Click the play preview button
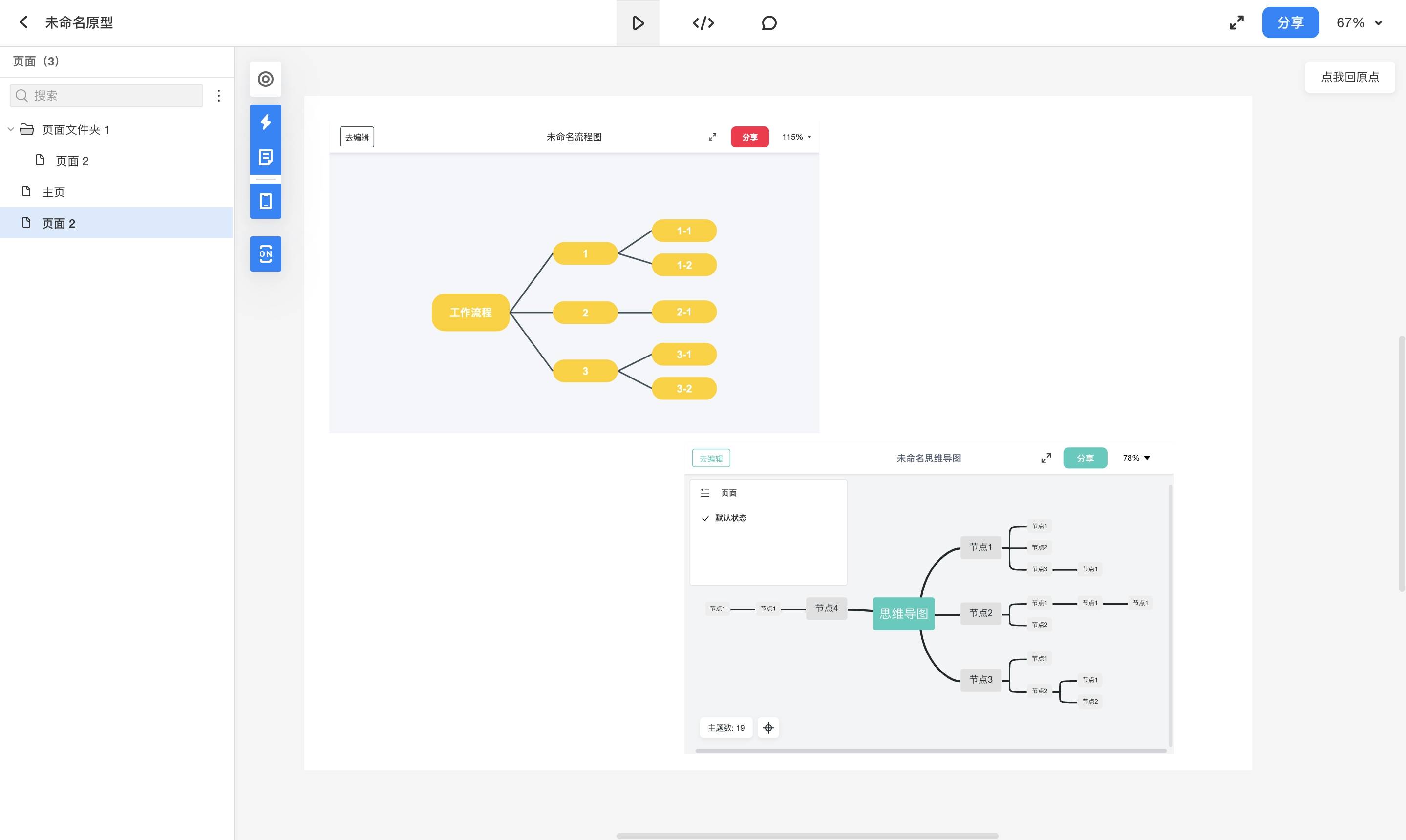1406x840 pixels. [x=638, y=23]
